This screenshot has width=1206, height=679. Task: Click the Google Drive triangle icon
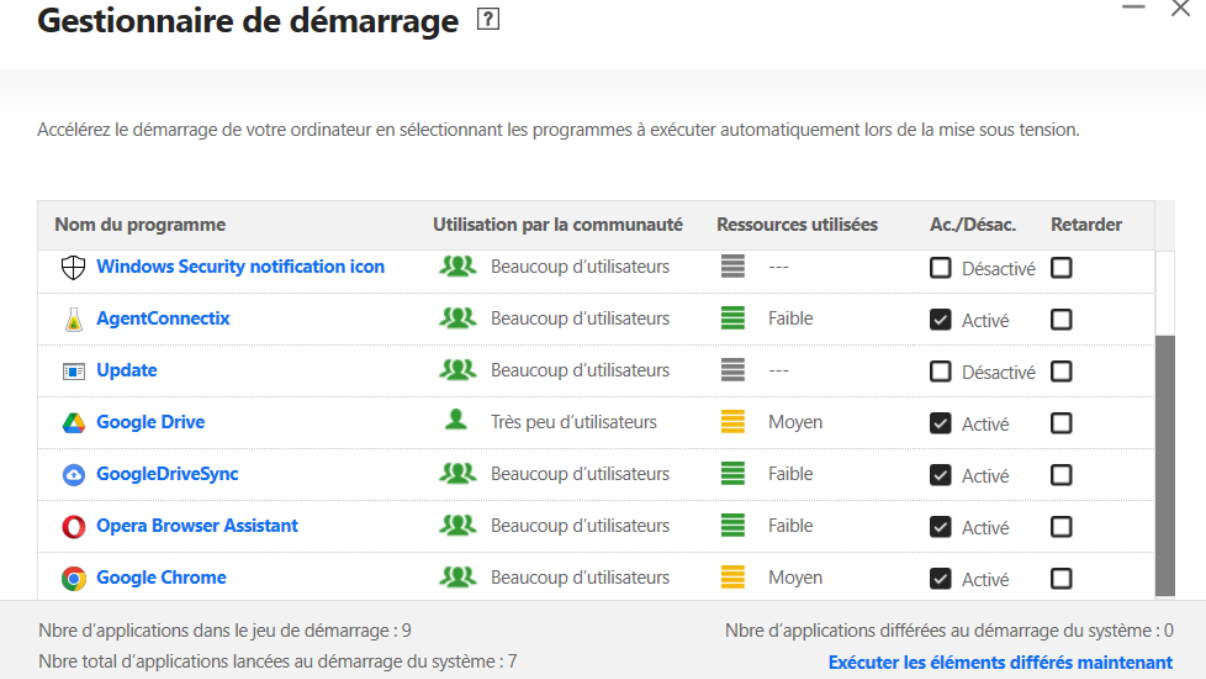coord(70,422)
